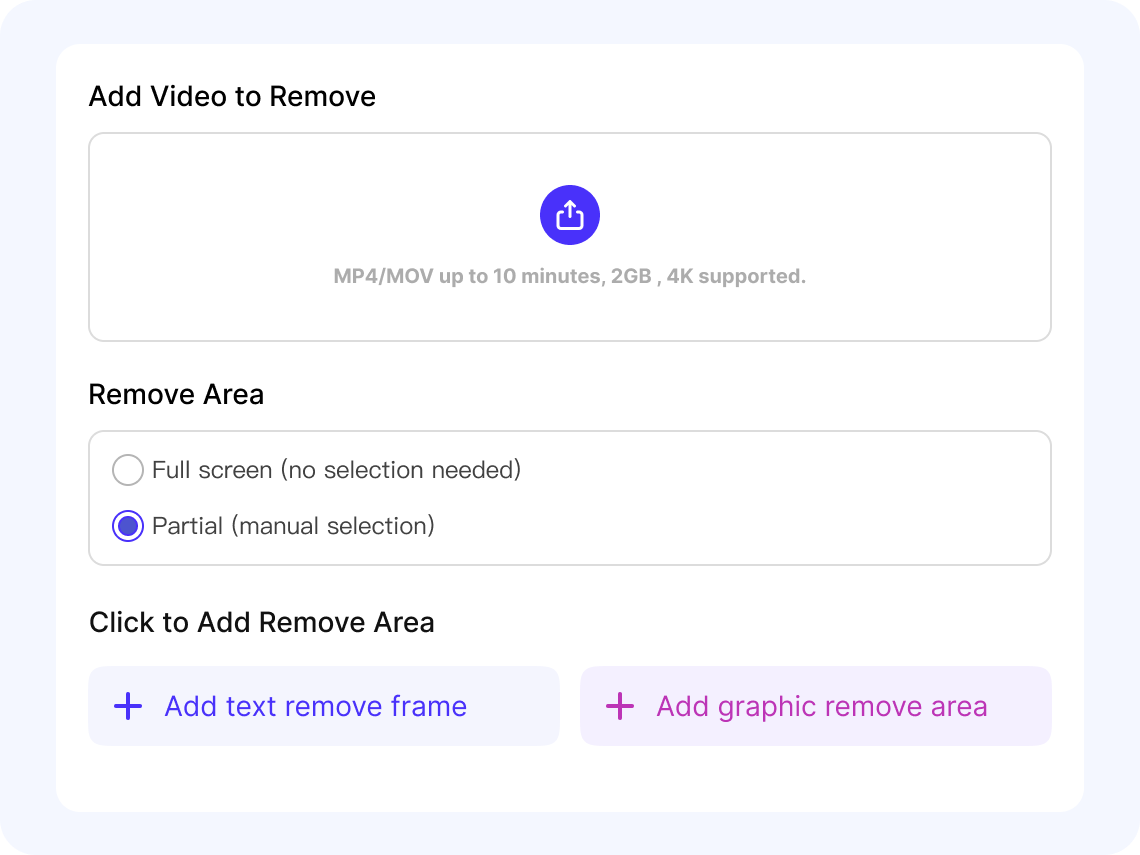Screen dimensions: 1140x855
Task: Click the Add Video to Remove heading
Action: click(231, 96)
